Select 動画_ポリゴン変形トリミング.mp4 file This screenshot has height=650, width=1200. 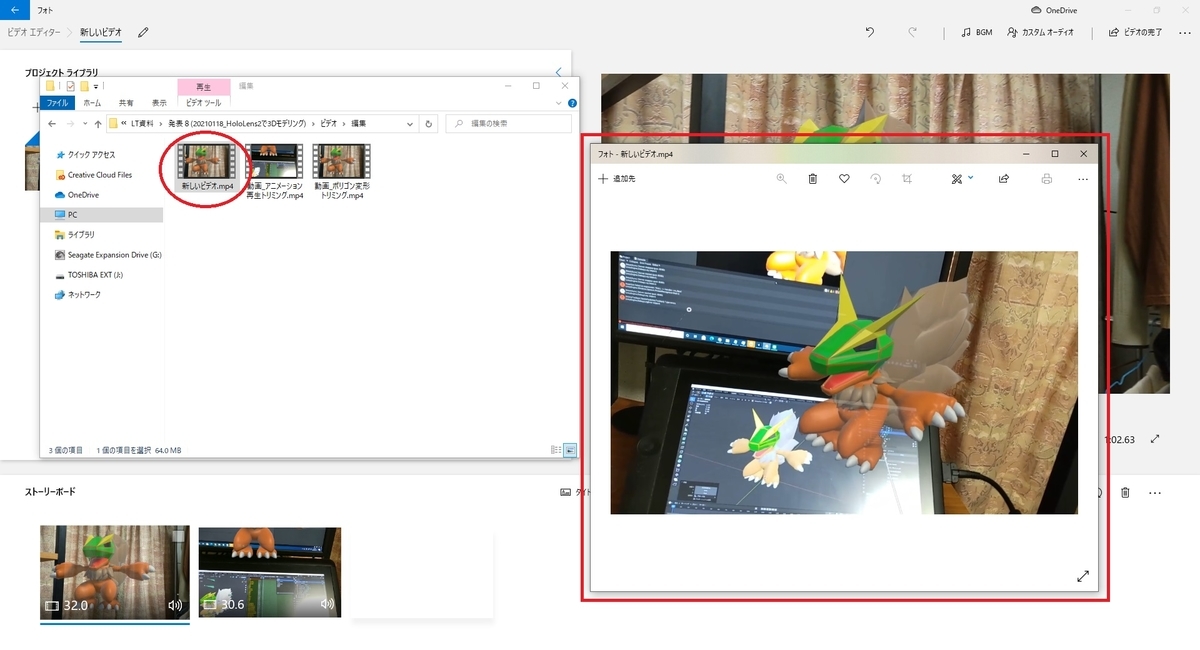[341, 171]
